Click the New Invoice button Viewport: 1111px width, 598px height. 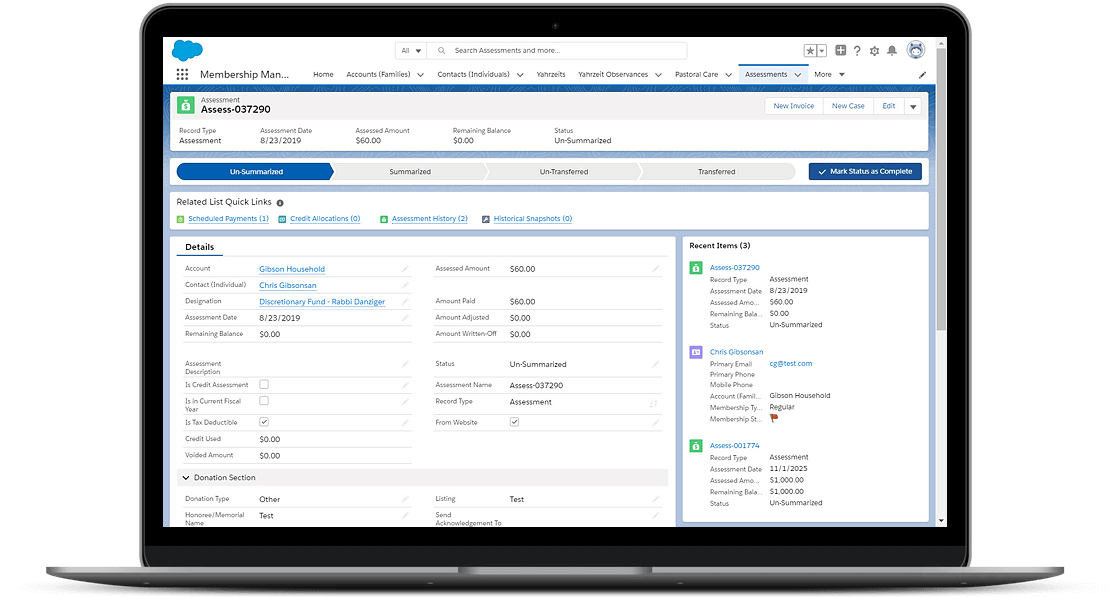[794, 106]
